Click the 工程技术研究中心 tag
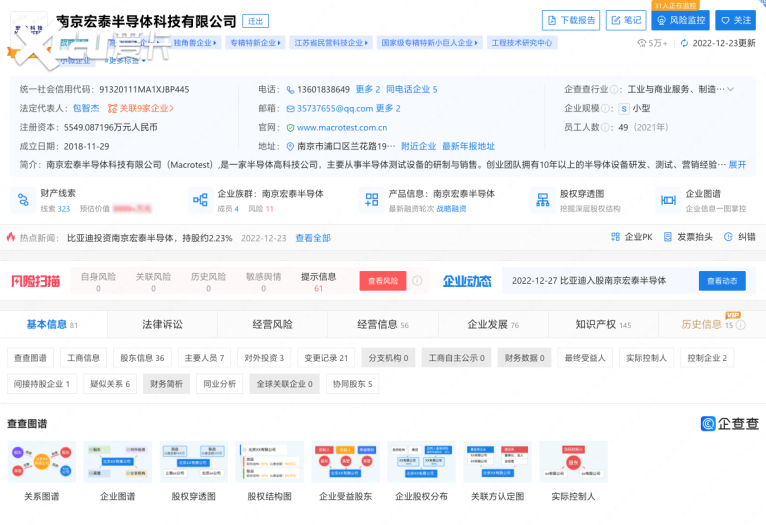Screen dimensions: 766x525 [521, 42]
